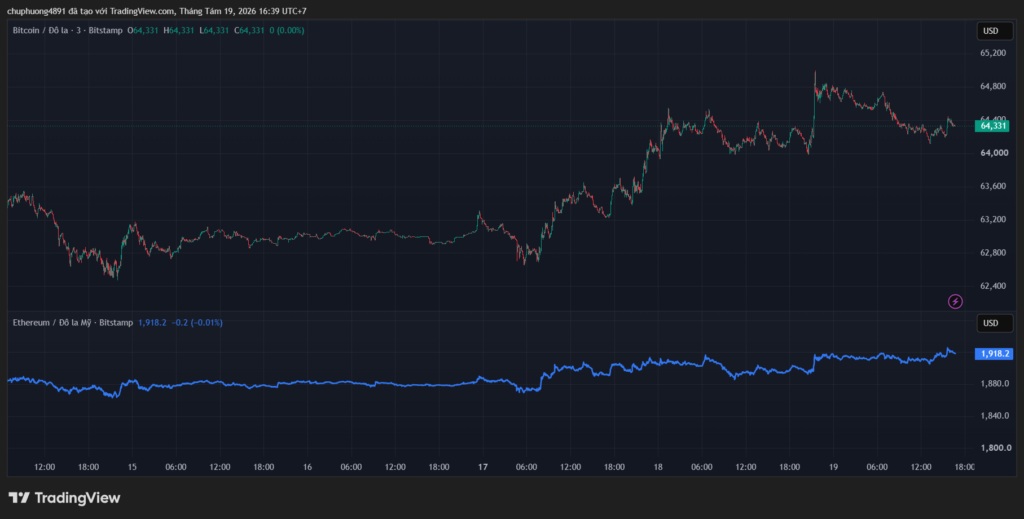Click the 62,800 price axis label
This screenshot has height=519, width=1024.
pos(993,253)
